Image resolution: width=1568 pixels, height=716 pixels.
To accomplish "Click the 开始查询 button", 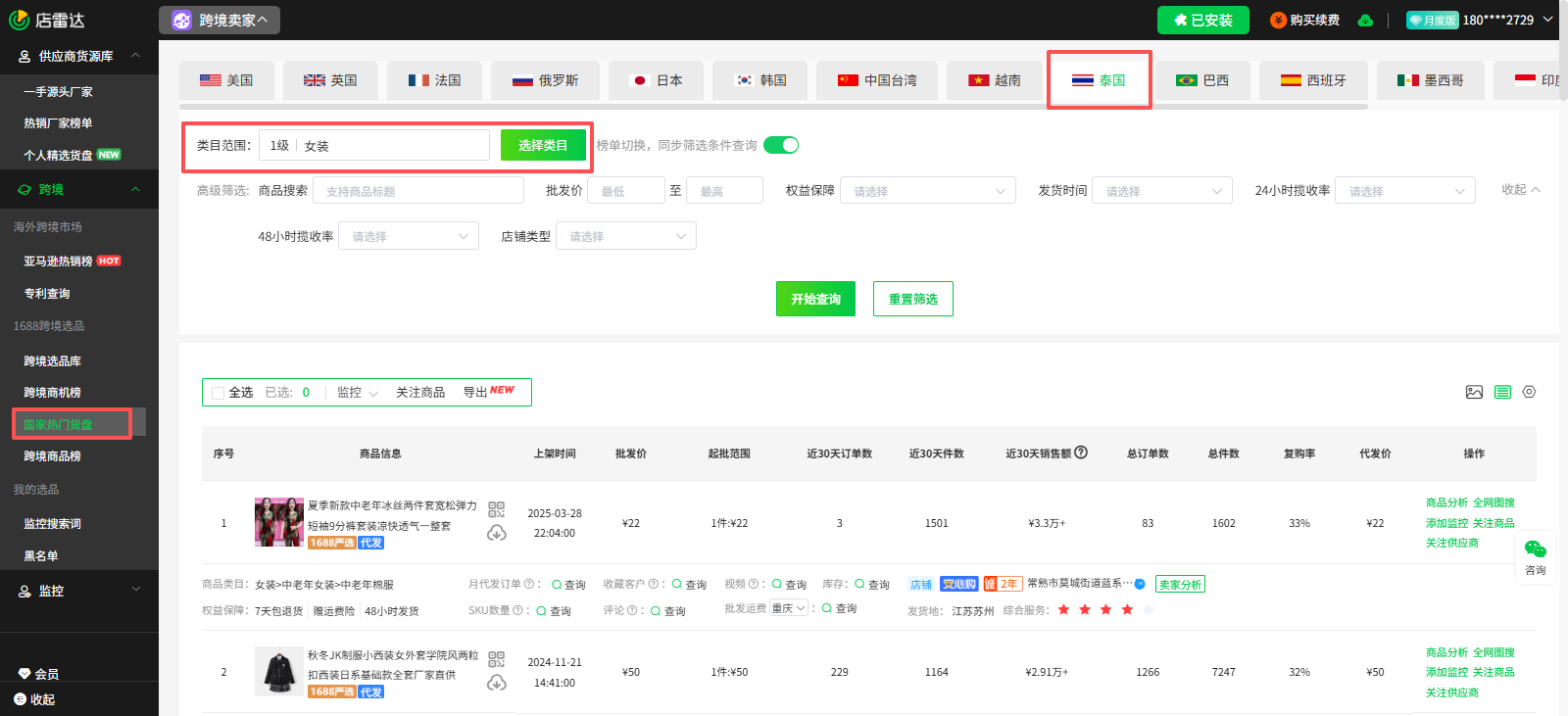I will pos(815,299).
